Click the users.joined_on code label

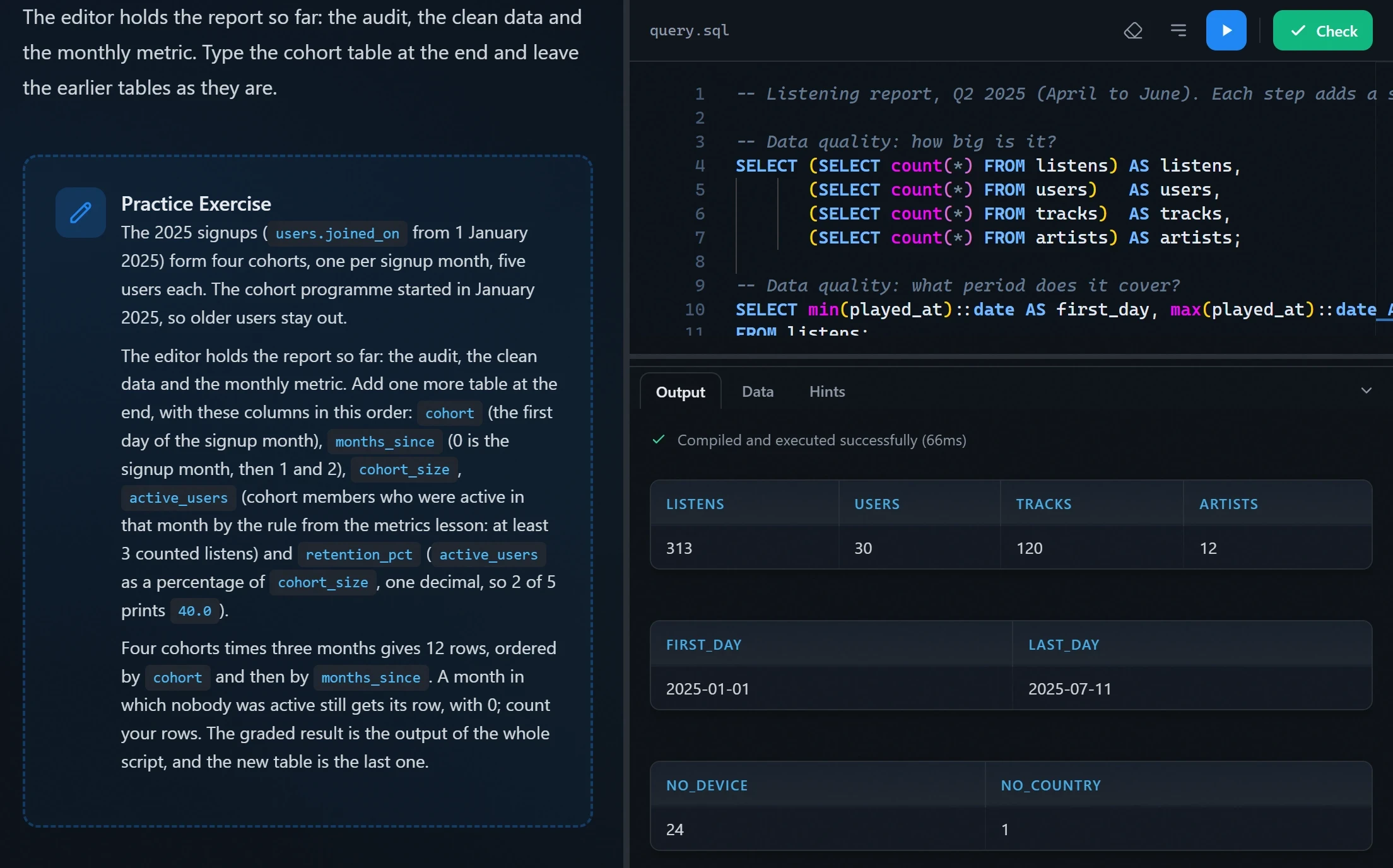tap(338, 233)
